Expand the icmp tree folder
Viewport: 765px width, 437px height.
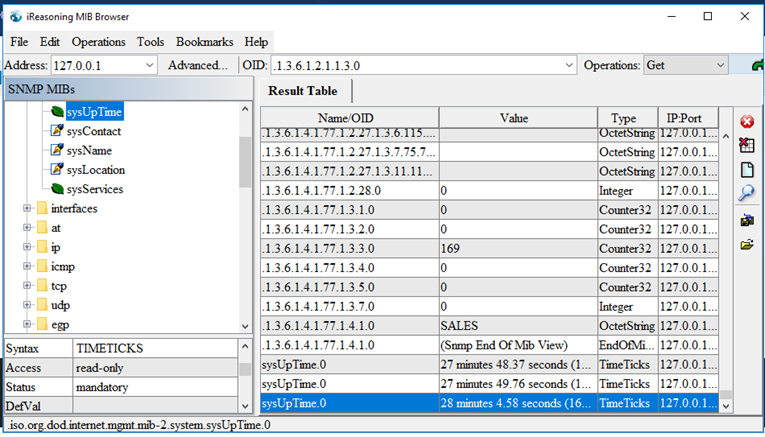27,266
